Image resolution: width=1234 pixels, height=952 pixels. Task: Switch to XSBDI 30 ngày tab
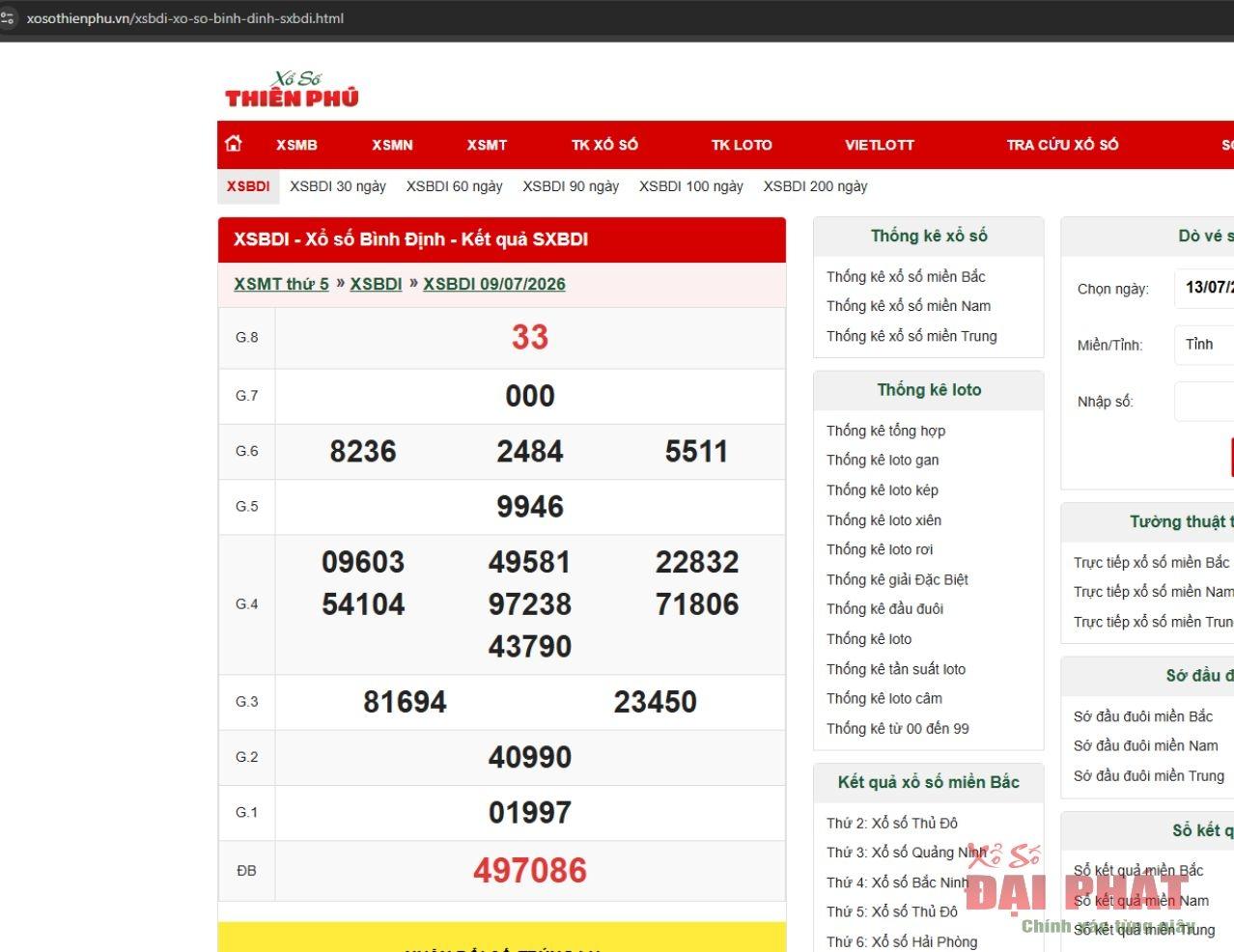click(338, 186)
